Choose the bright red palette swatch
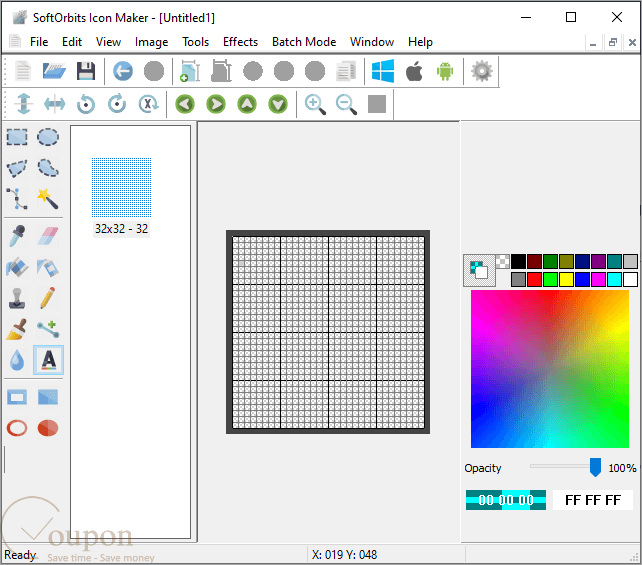Image resolution: width=642 pixels, height=565 pixels. click(534, 280)
